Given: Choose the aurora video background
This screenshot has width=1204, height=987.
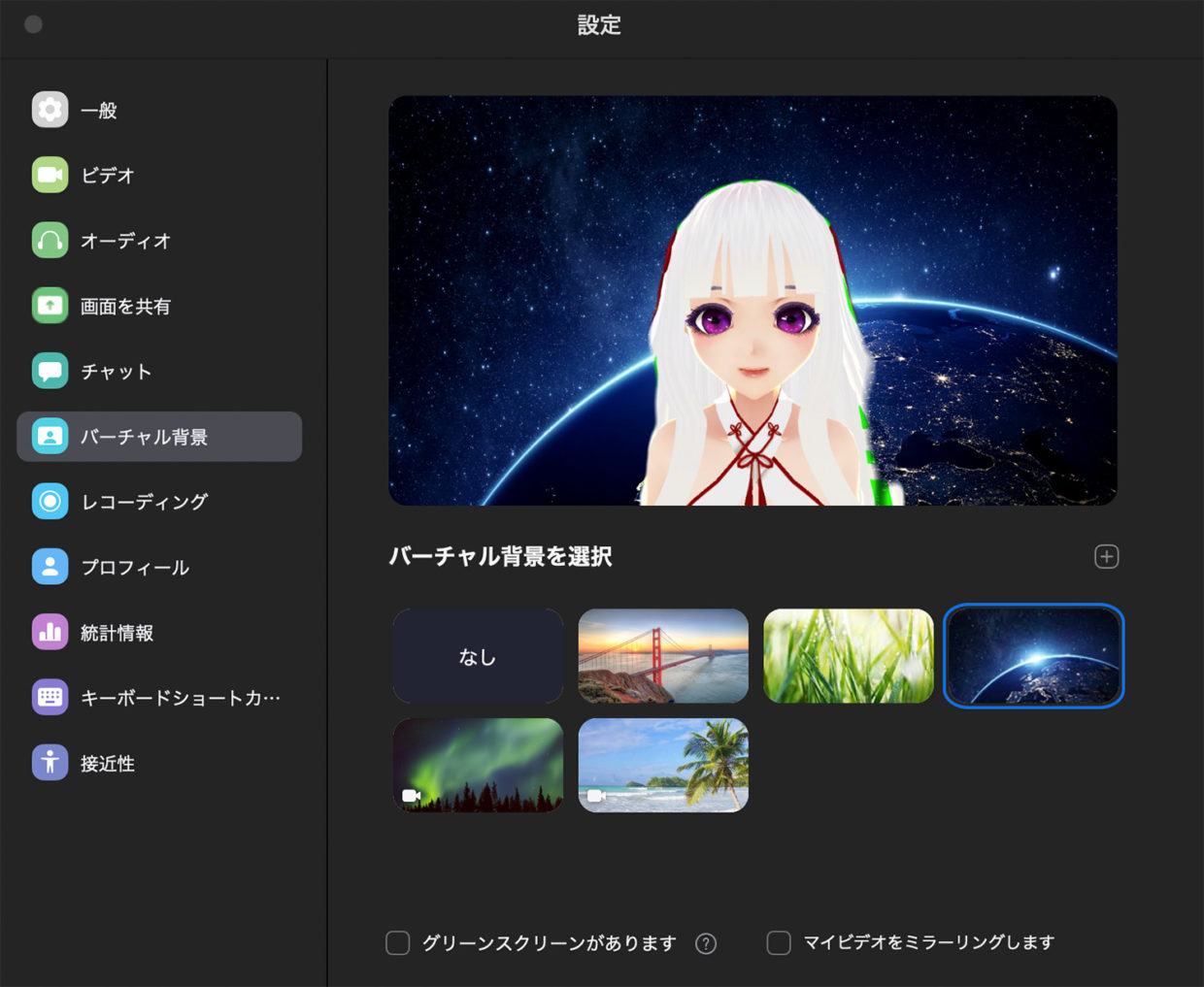Looking at the screenshot, I should click(x=478, y=765).
